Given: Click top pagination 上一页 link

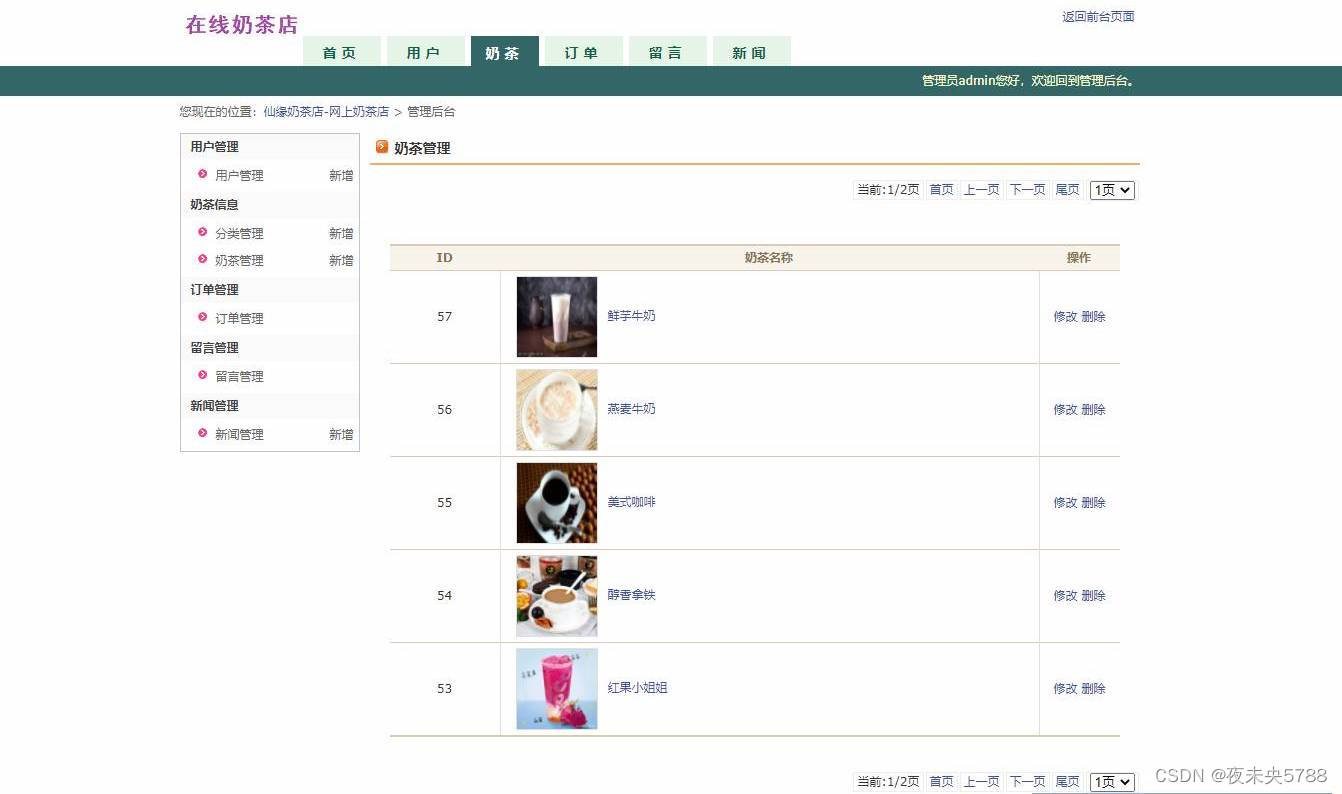Looking at the screenshot, I should 981,189.
